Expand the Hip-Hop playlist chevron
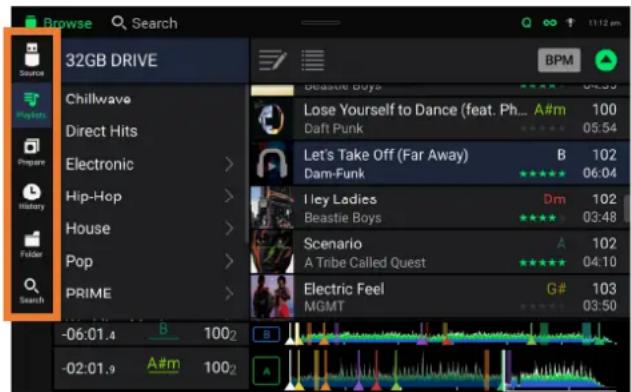The height and width of the screenshot is (392, 631). [229, 196]
